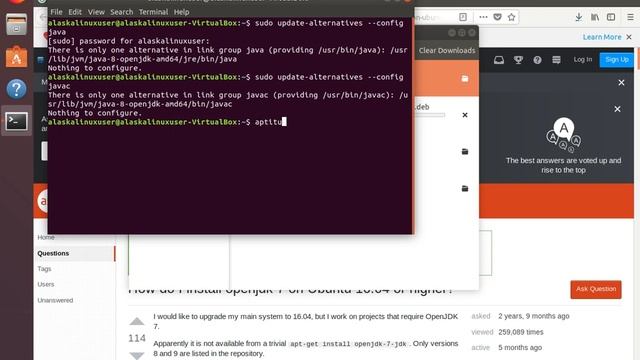This screenshot has height=360, width=640.
Task: Click inline code apt-get install openjdk-7-jdk
Action: point(348,344)
